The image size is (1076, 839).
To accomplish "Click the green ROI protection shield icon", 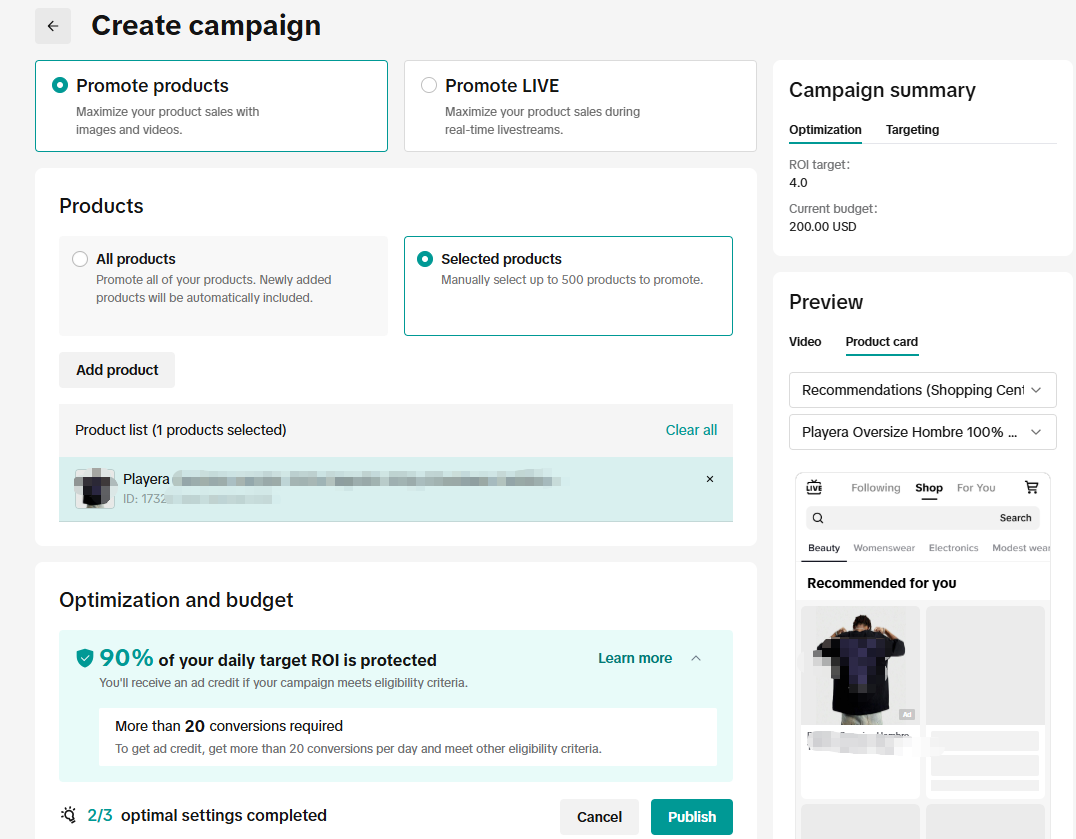I will click(84, 659).
